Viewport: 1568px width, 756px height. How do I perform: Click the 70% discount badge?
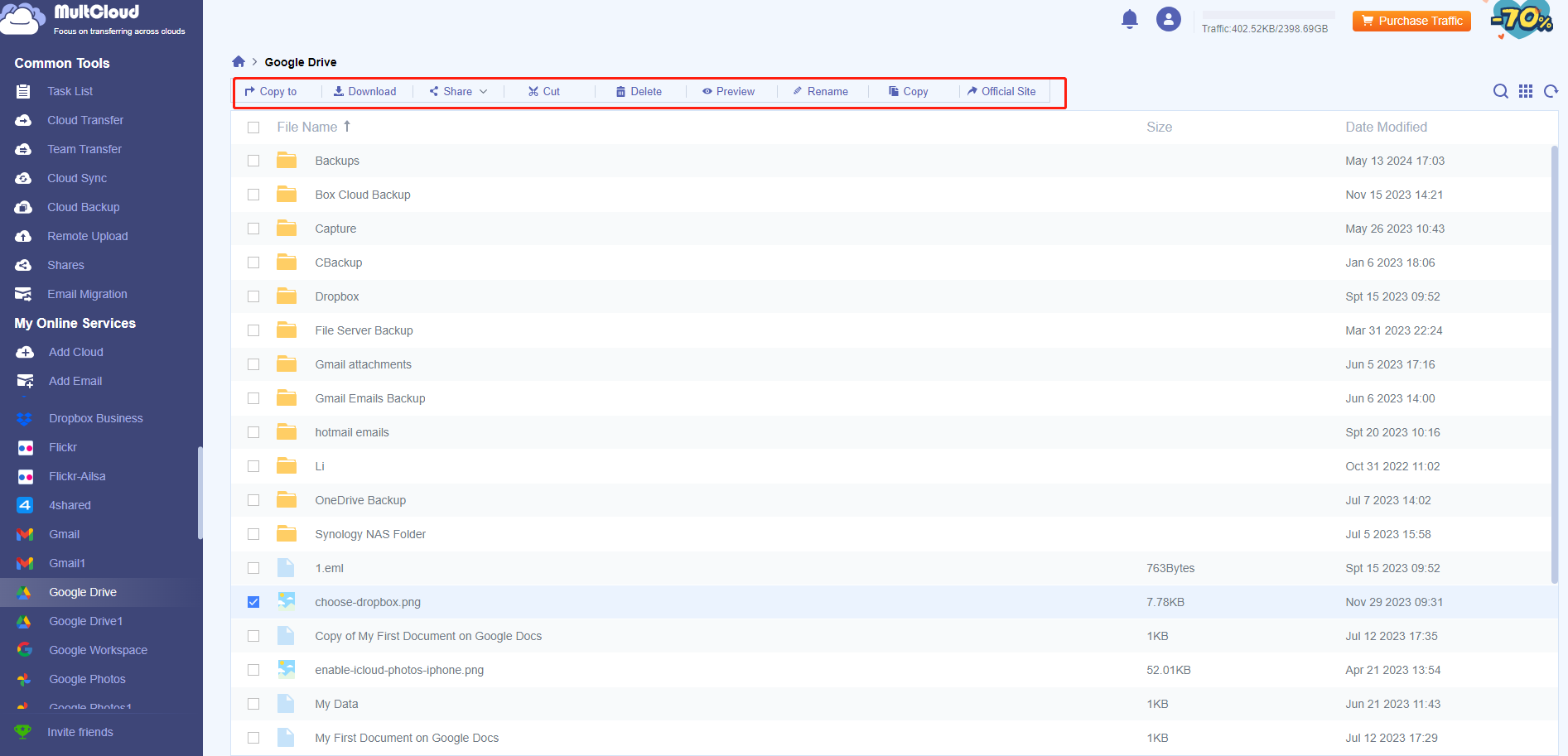[1522, 19]
